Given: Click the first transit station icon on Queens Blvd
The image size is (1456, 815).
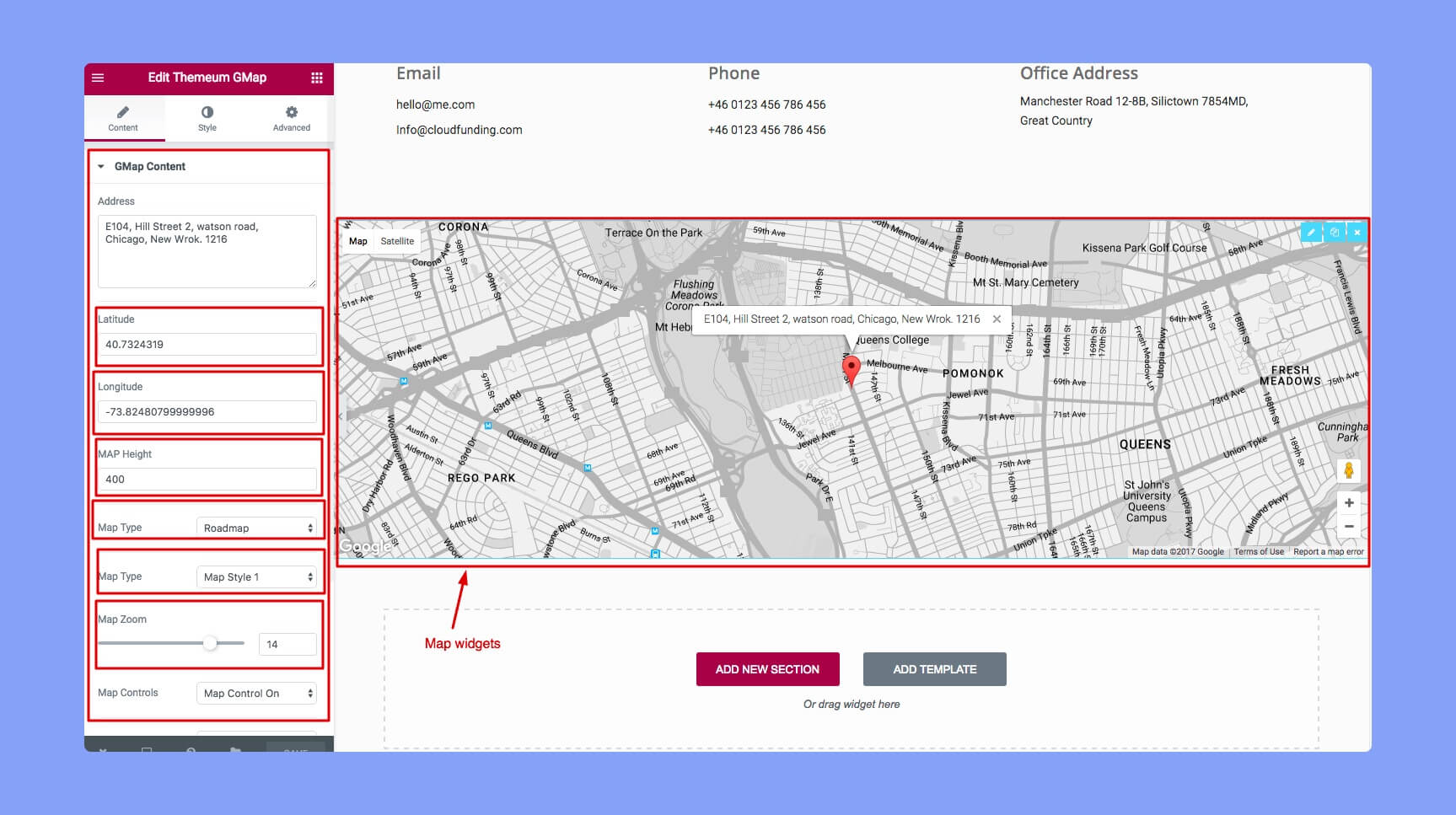Looking at the screenshot, I should click(488, 426).
